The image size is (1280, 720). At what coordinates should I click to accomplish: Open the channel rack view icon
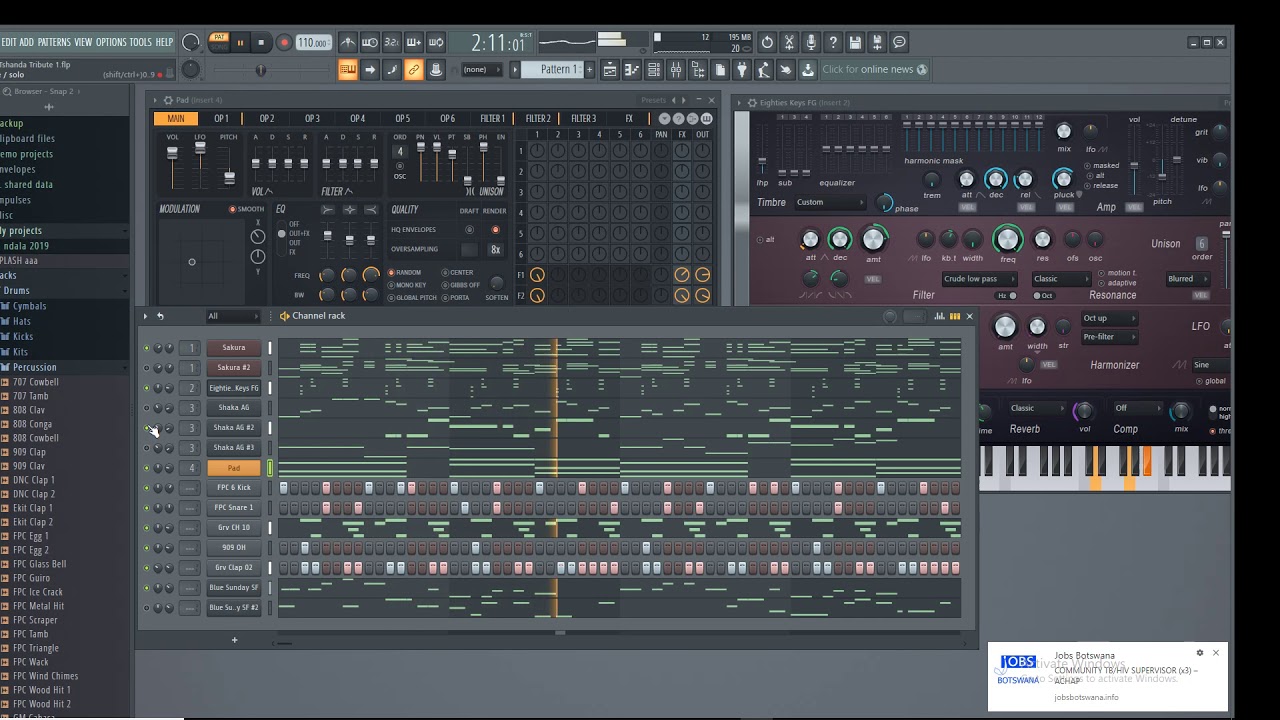tap(654, 69)
